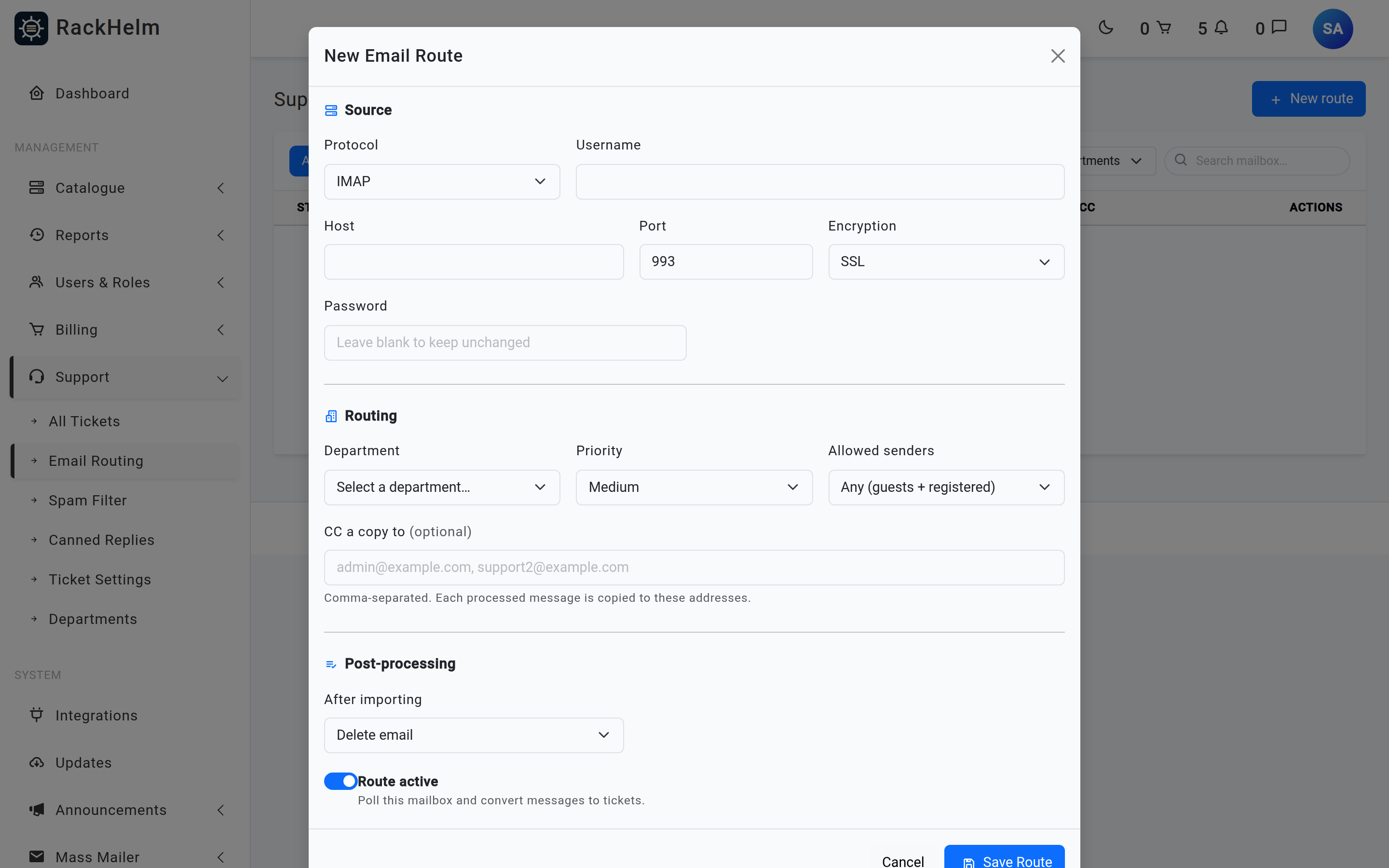Image resolution: width=1389 pixels, height=868 pixels.
Task: Click the Billing cart icon
Action: point(37,329)
